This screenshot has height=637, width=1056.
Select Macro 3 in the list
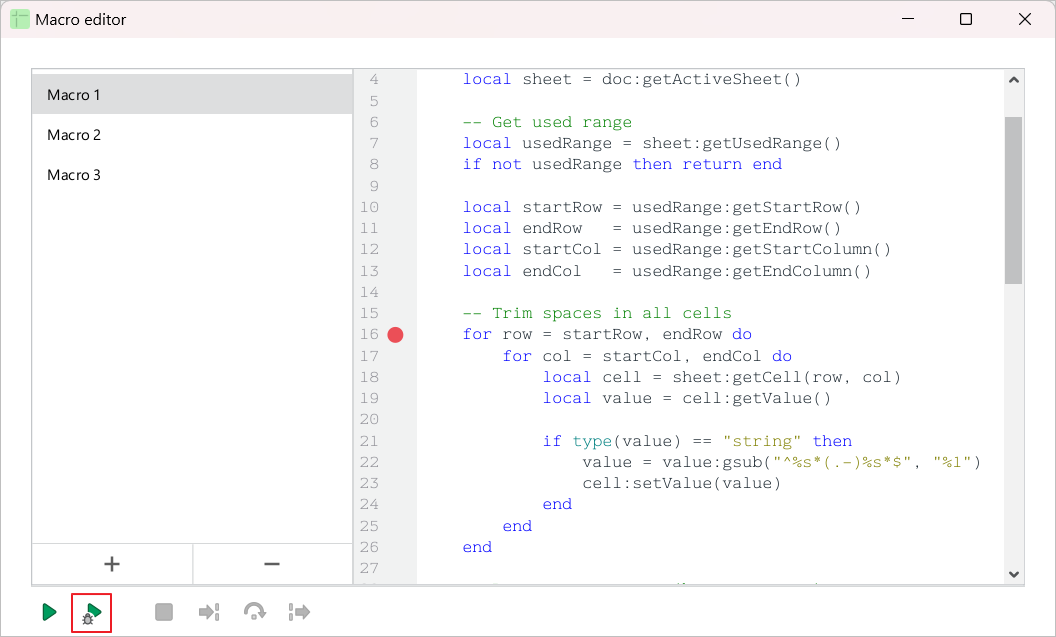(x=192, y=174)
